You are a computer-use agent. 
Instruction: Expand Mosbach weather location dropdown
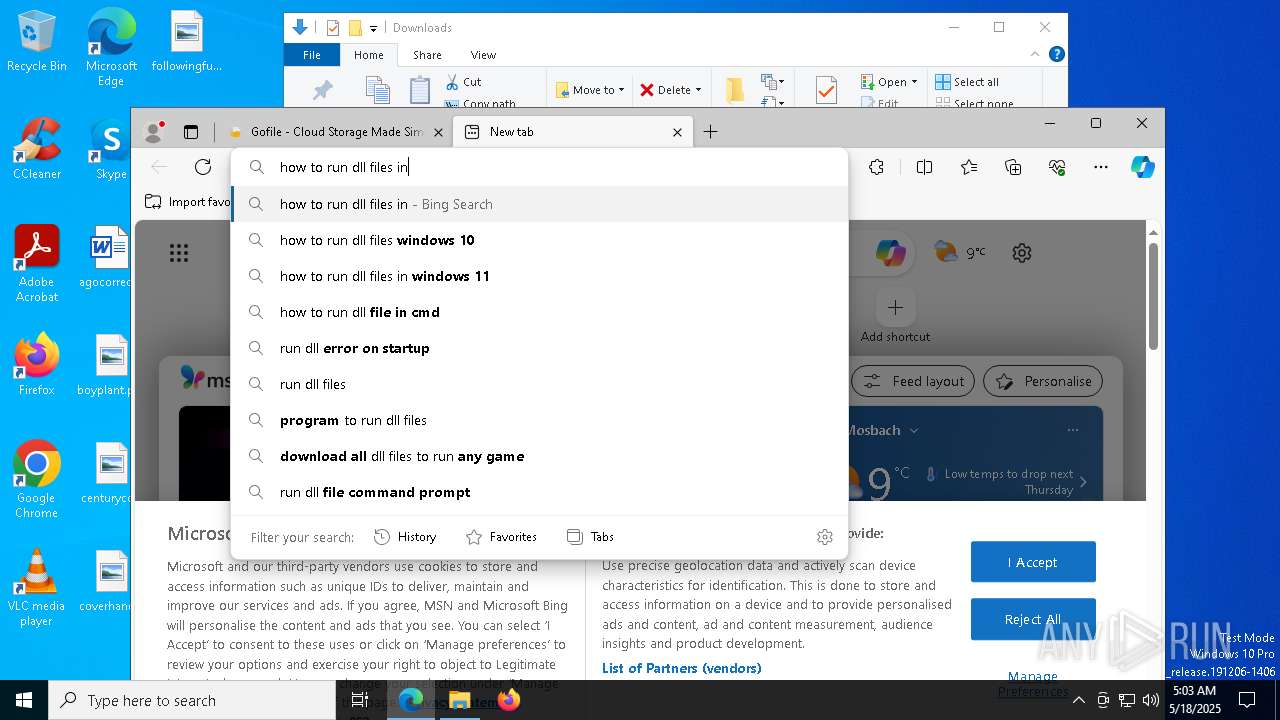913,430
